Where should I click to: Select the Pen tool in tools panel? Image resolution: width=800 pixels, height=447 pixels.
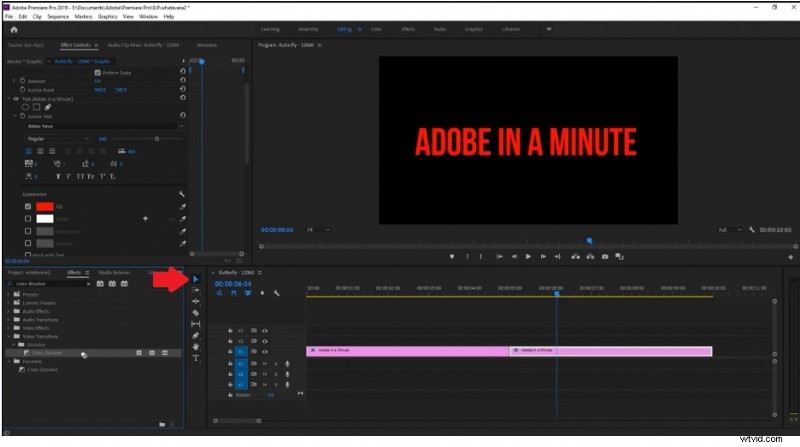point(195,336)
